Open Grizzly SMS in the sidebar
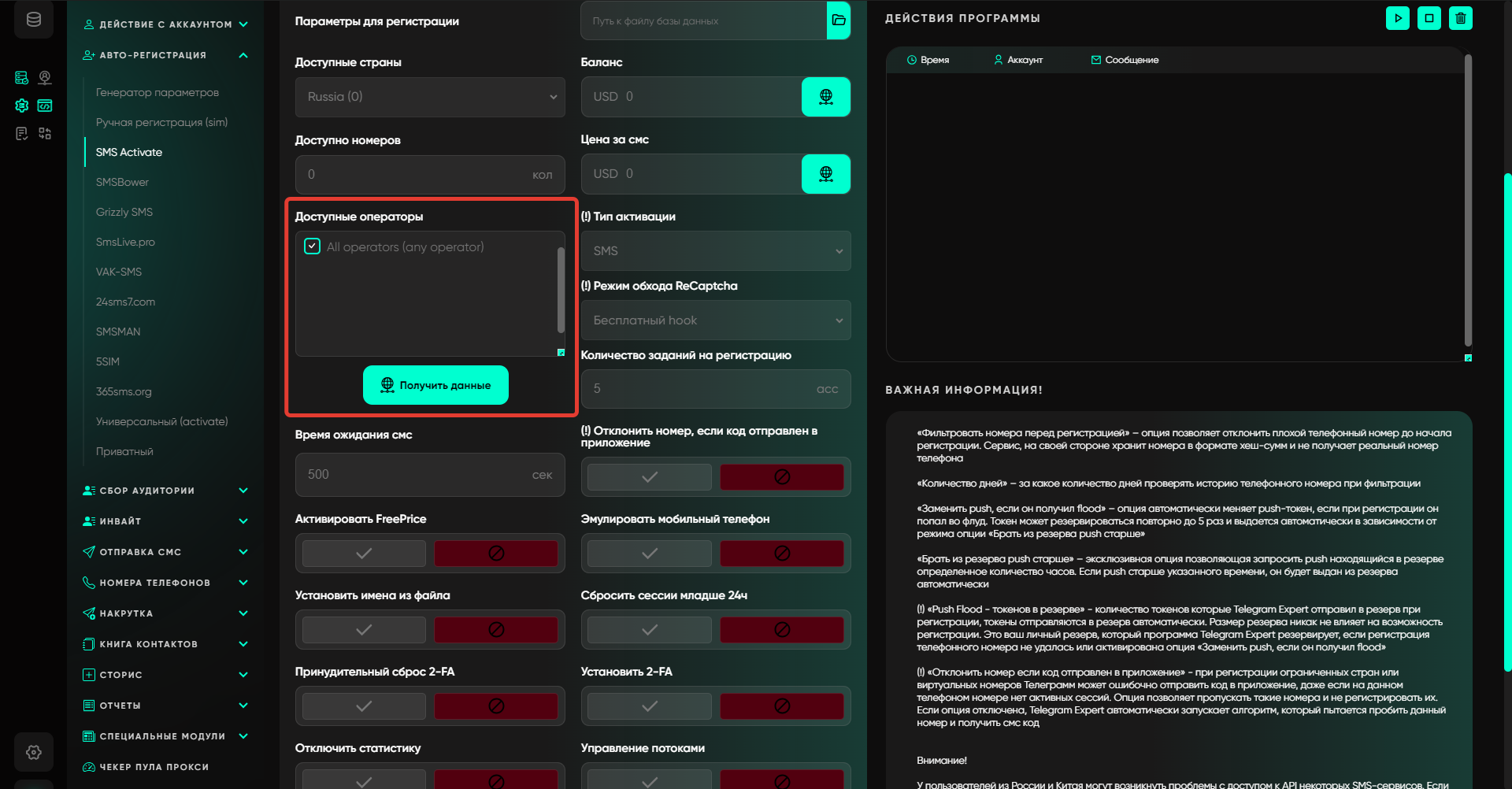This screenshot has width=1512, height=789. tap(124, 212)
